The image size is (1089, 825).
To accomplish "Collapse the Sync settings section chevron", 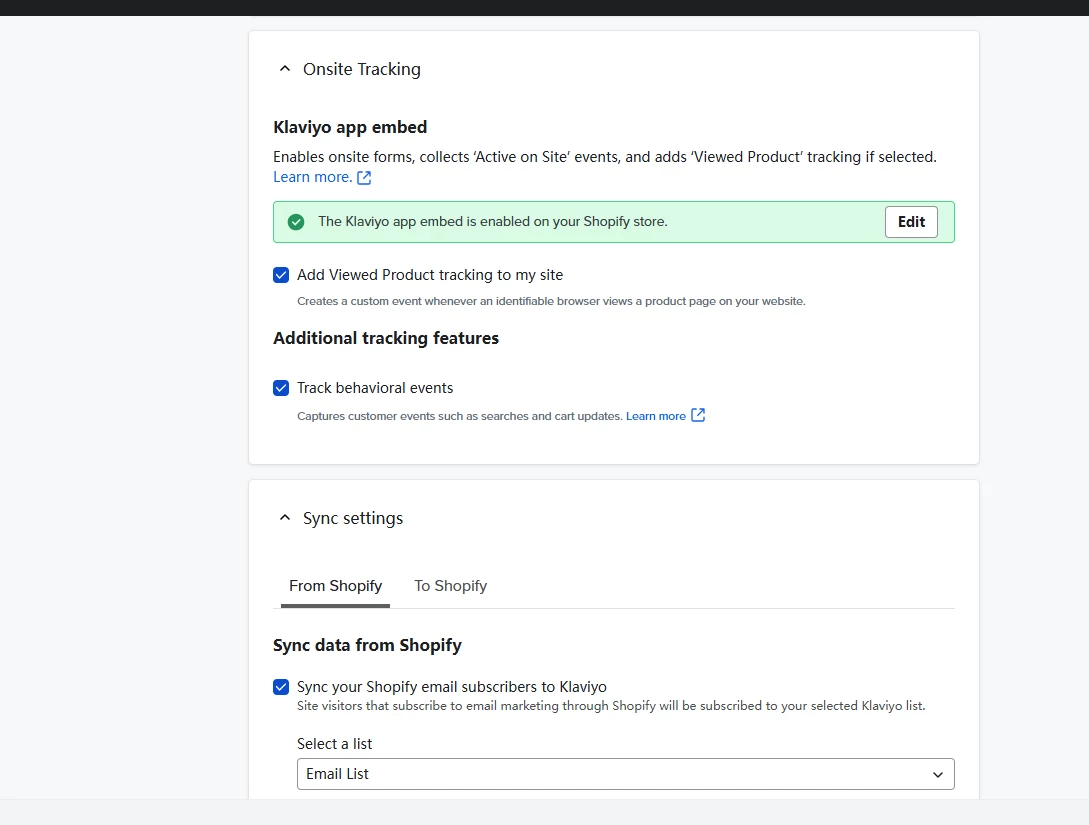I will 285,518.
